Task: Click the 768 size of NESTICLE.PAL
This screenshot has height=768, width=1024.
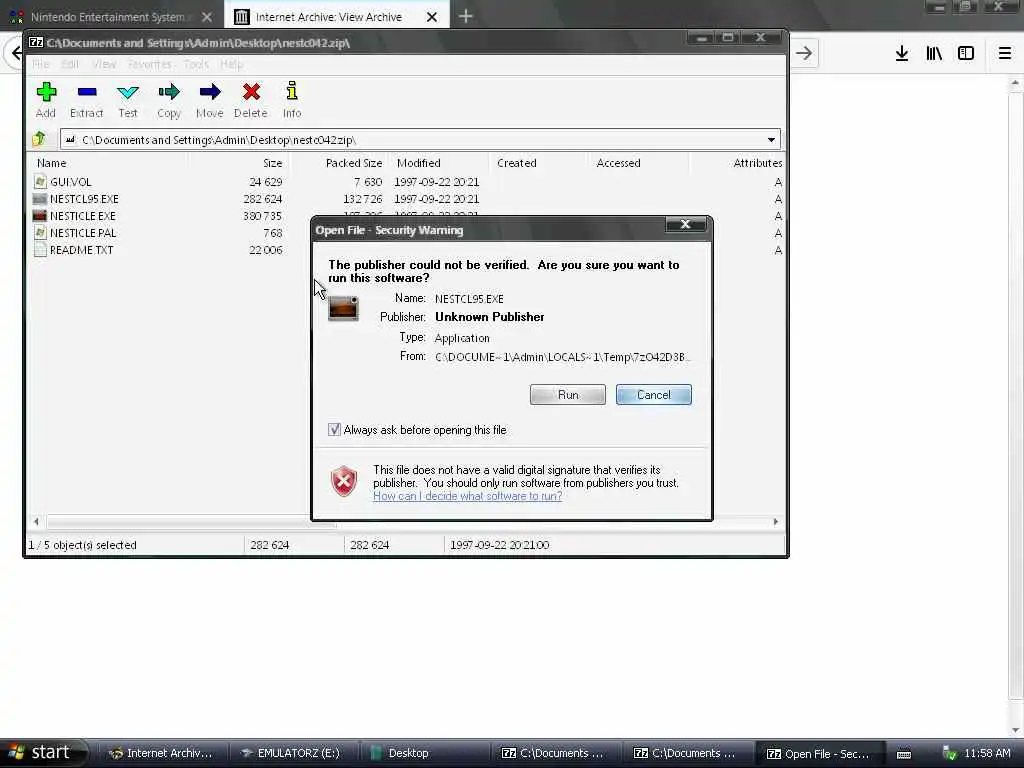Action: [272, 232]
